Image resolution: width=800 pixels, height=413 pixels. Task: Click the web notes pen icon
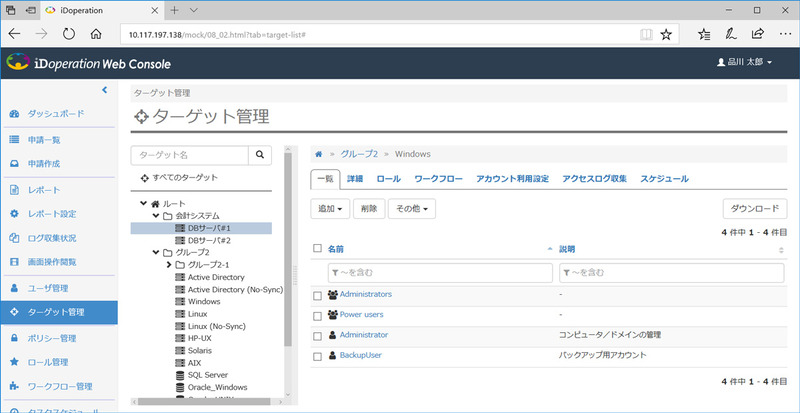click(x=731, y=34)
